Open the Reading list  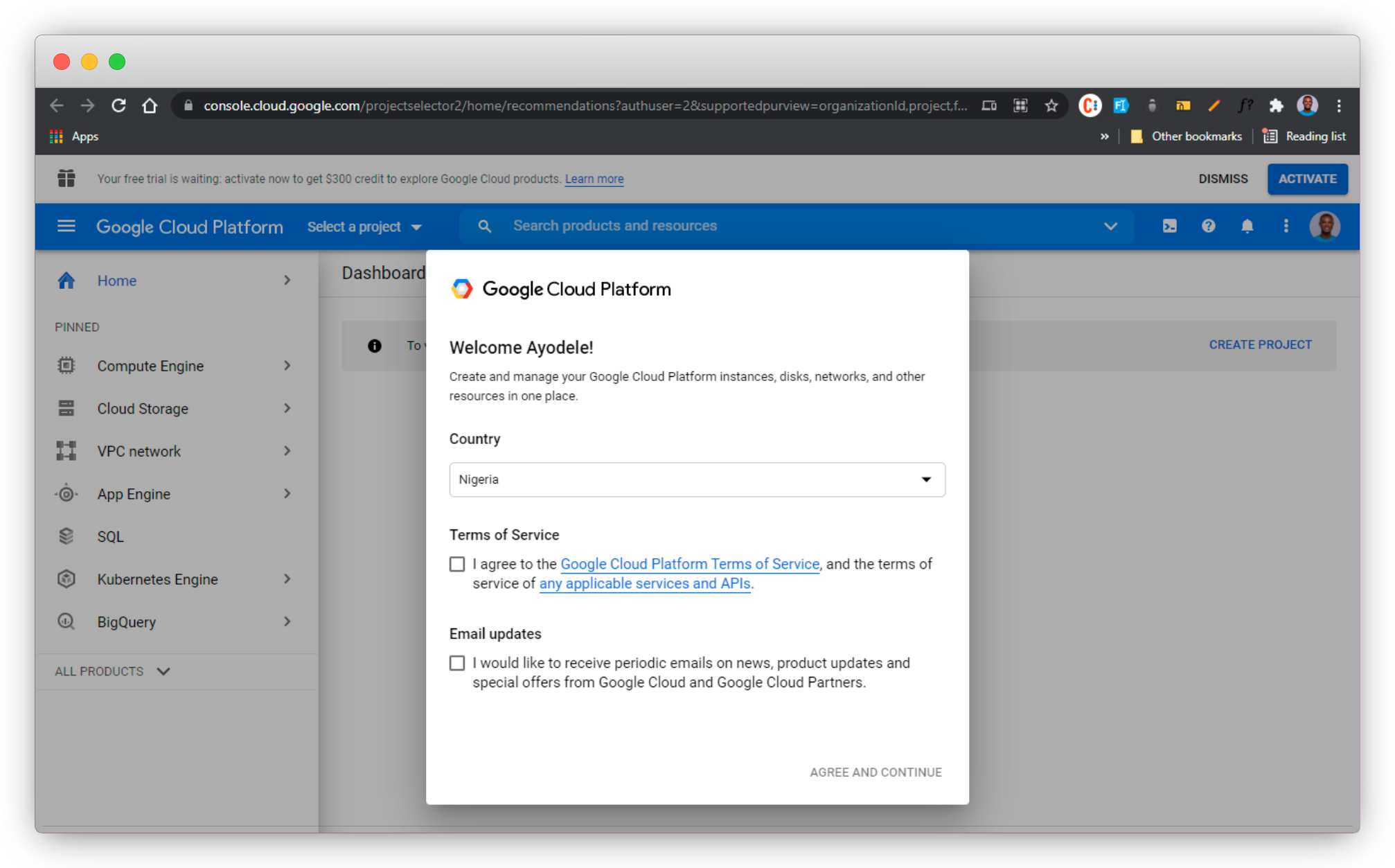click(1304, 136)
